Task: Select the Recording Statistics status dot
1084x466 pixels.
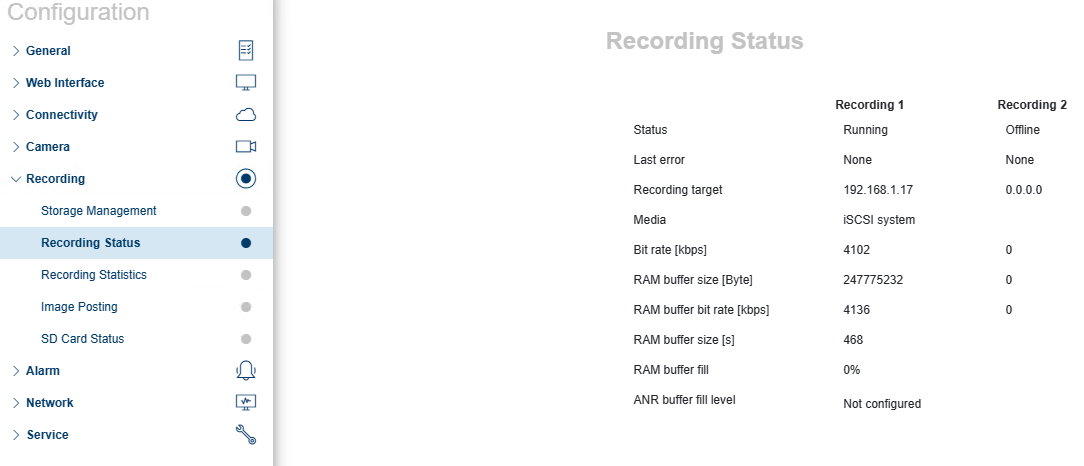Action: 246,275
